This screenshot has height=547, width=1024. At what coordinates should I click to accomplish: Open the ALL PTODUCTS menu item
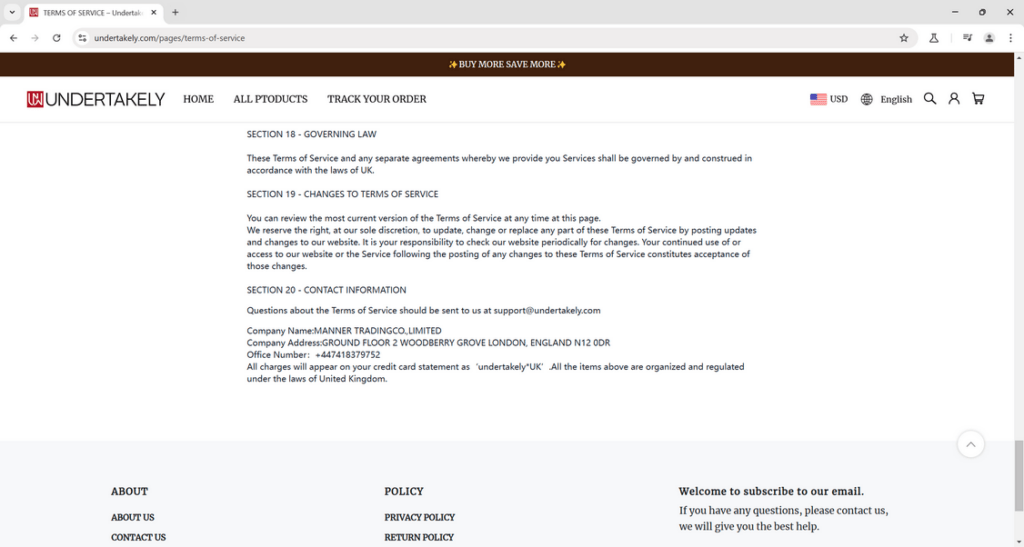coord(270,99)
